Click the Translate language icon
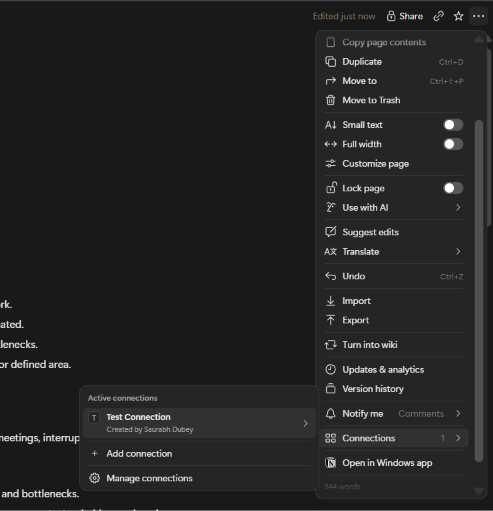 point(330,252)
